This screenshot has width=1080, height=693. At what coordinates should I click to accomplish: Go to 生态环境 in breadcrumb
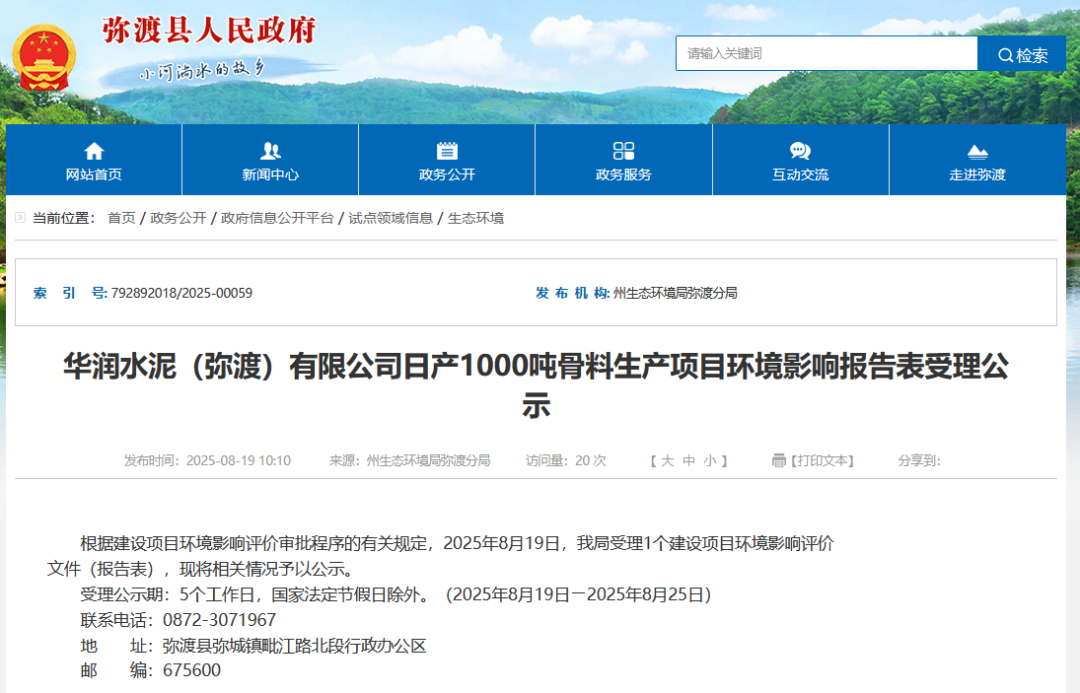(476, 218)
